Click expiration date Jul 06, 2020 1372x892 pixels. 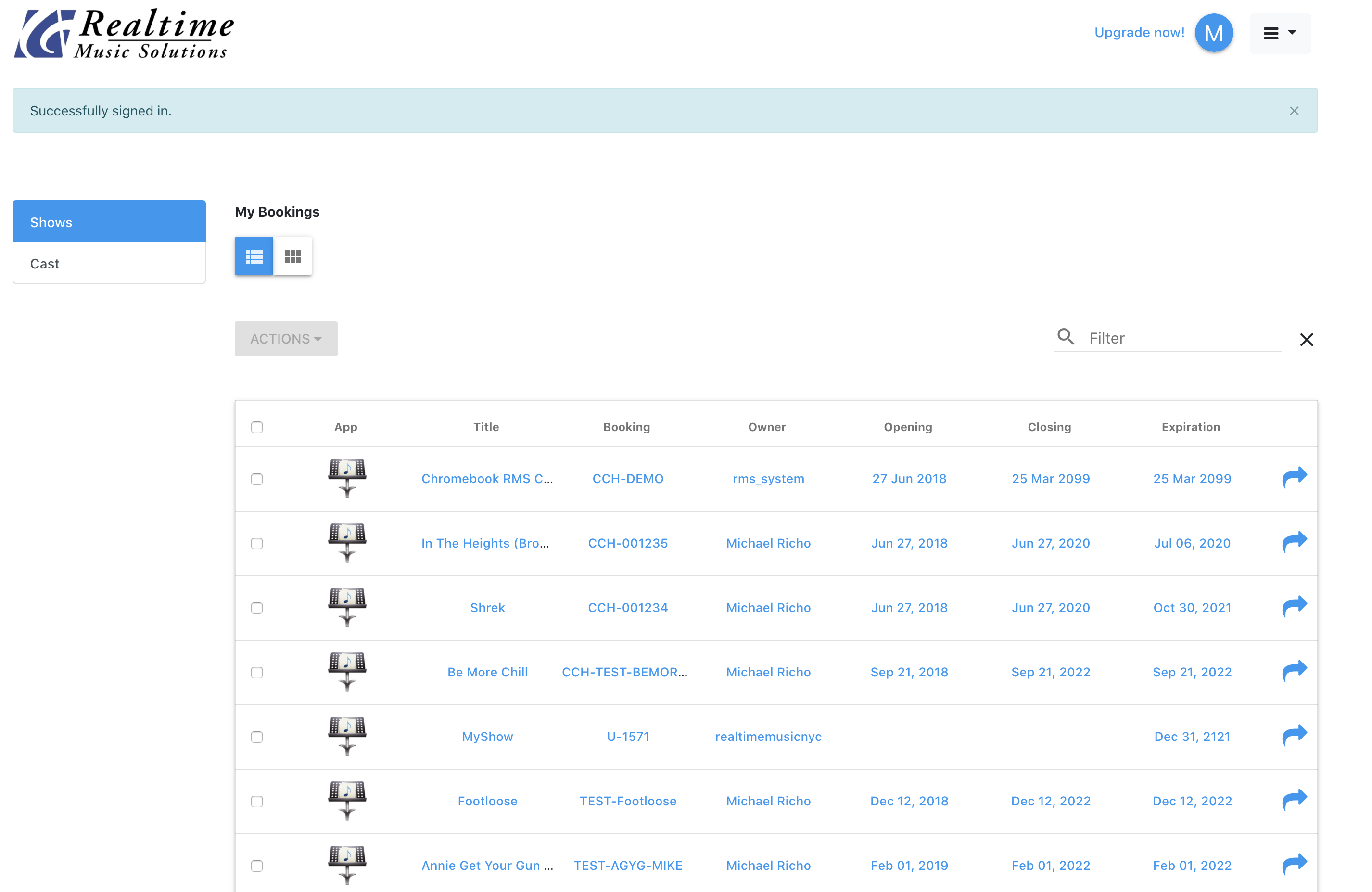pyautogui.click(x=1192, y=543)
